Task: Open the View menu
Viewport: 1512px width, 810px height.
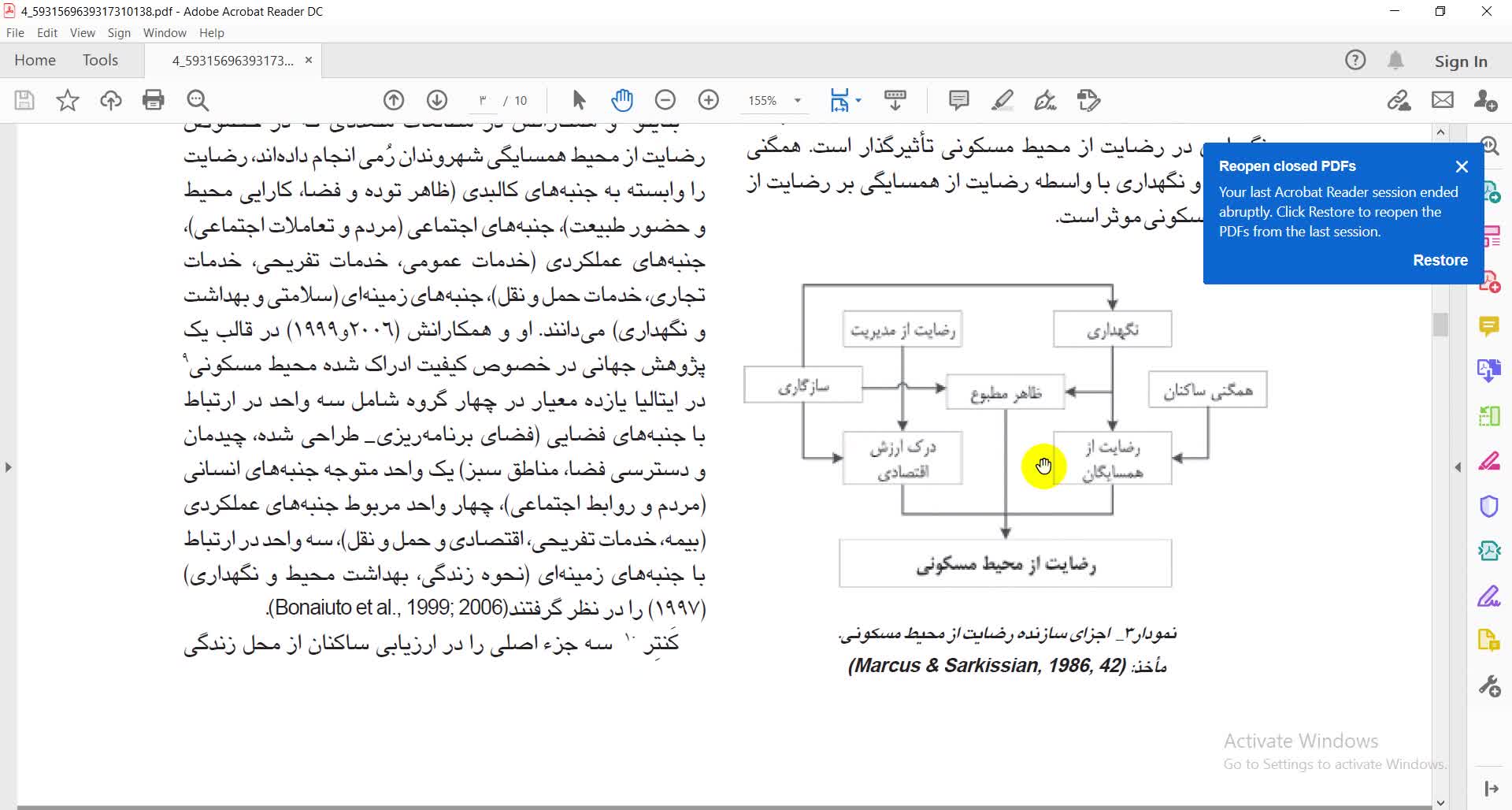Action: 82,33
